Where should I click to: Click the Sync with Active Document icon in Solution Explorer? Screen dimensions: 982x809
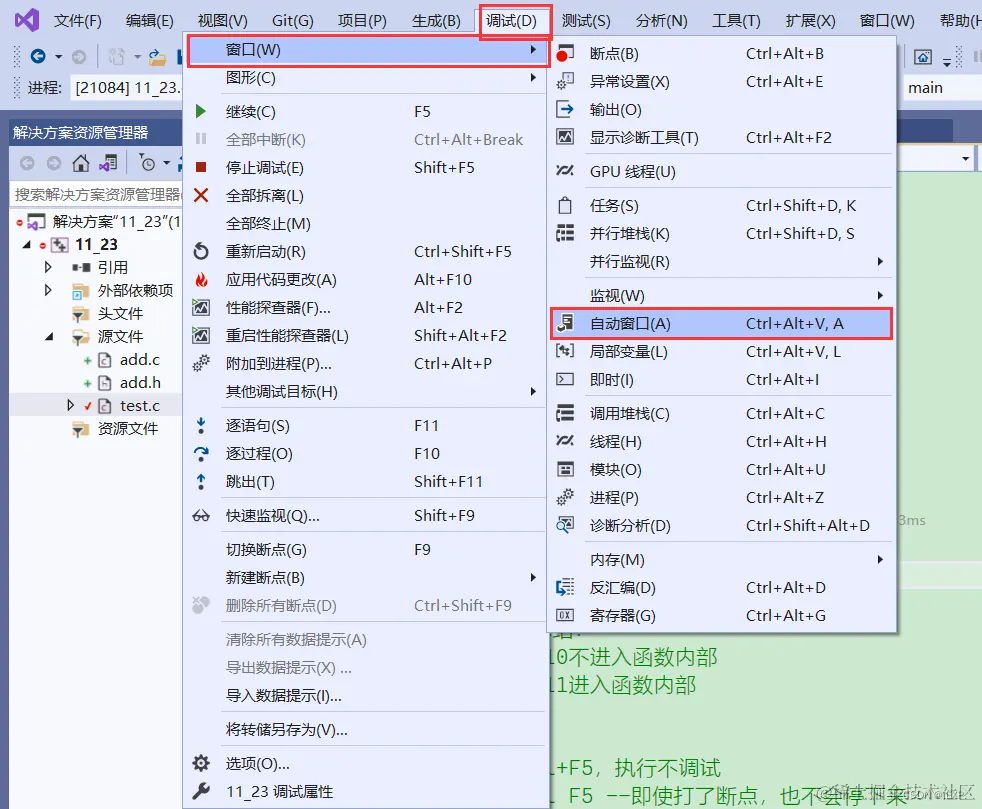point(108,163)
